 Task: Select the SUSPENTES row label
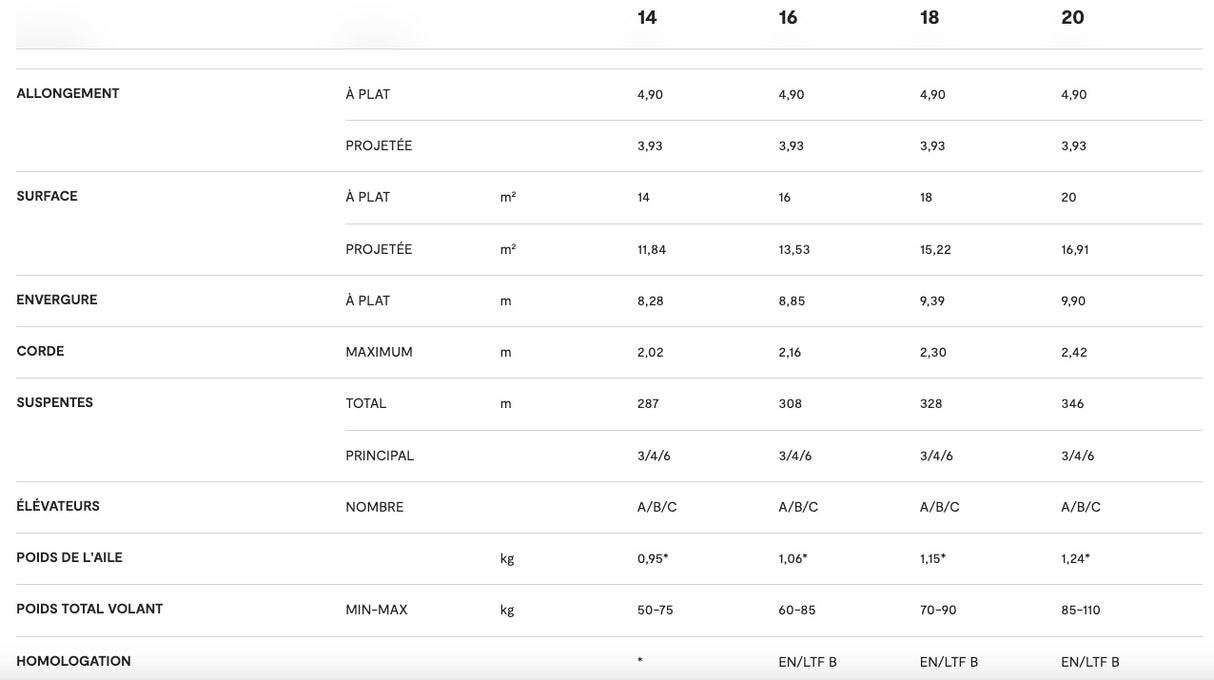coord(55,403)
